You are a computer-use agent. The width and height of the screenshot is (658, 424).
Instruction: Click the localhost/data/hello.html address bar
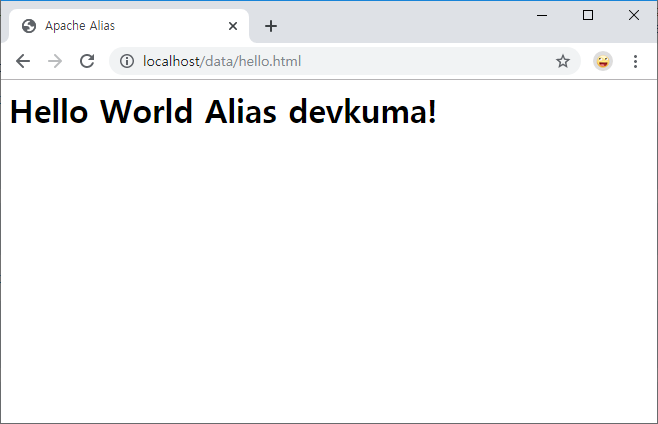tap(345, 61)
